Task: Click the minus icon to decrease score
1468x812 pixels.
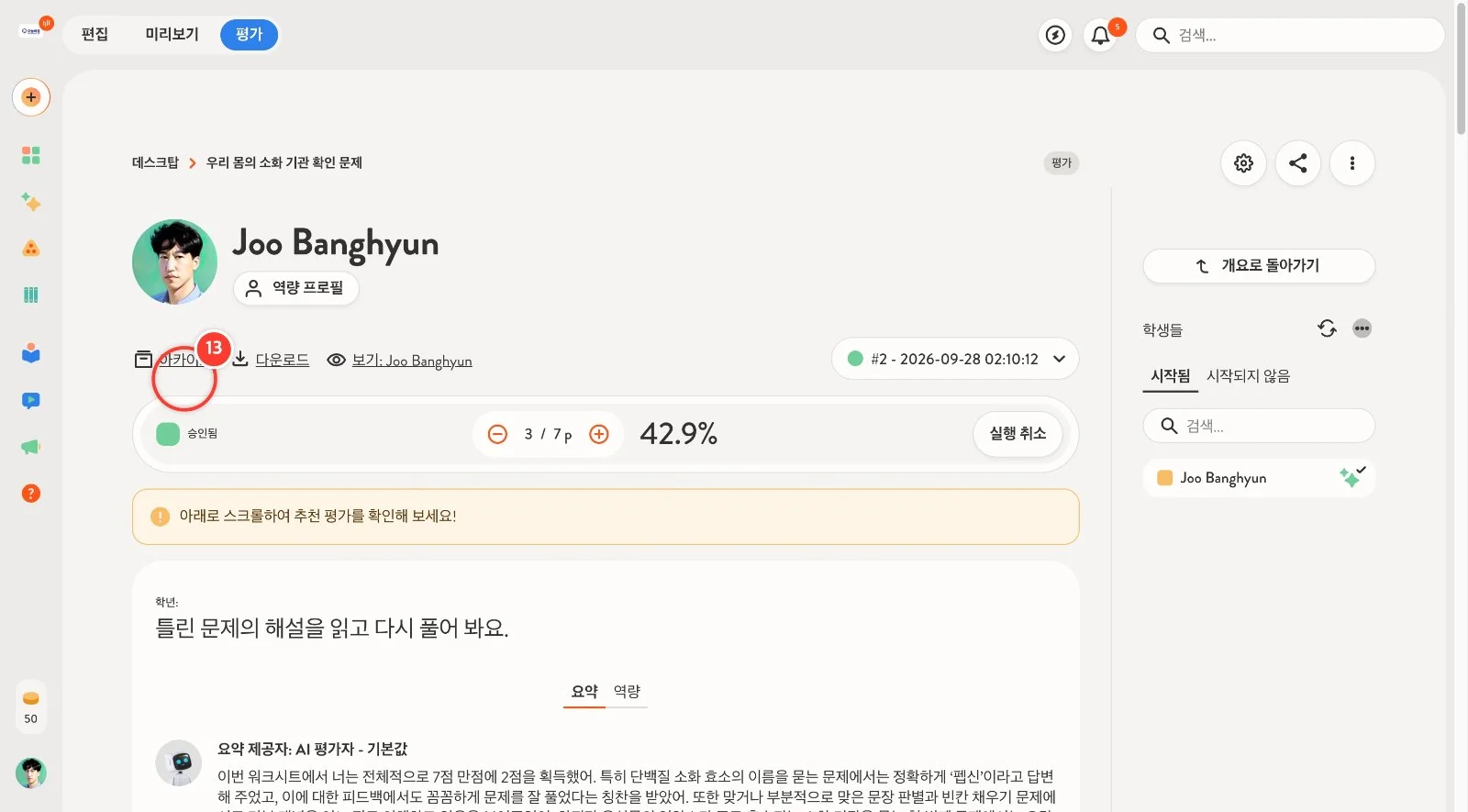Action: point(497,434)
